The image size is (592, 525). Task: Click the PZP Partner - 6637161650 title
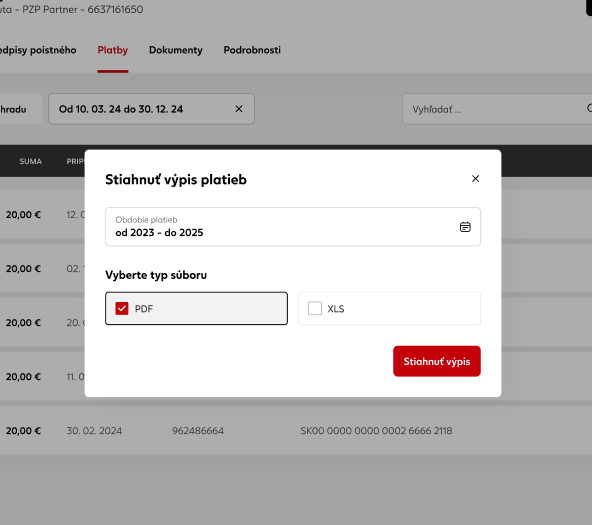tap(83, 9)
